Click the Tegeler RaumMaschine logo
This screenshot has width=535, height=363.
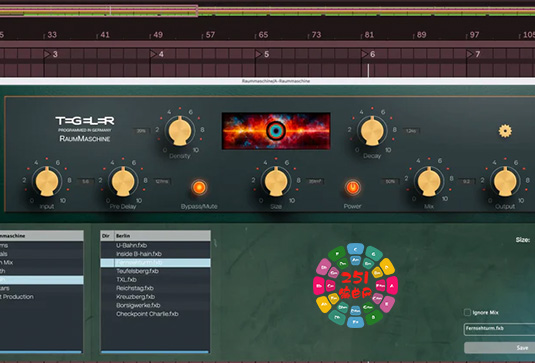point(85,129)
